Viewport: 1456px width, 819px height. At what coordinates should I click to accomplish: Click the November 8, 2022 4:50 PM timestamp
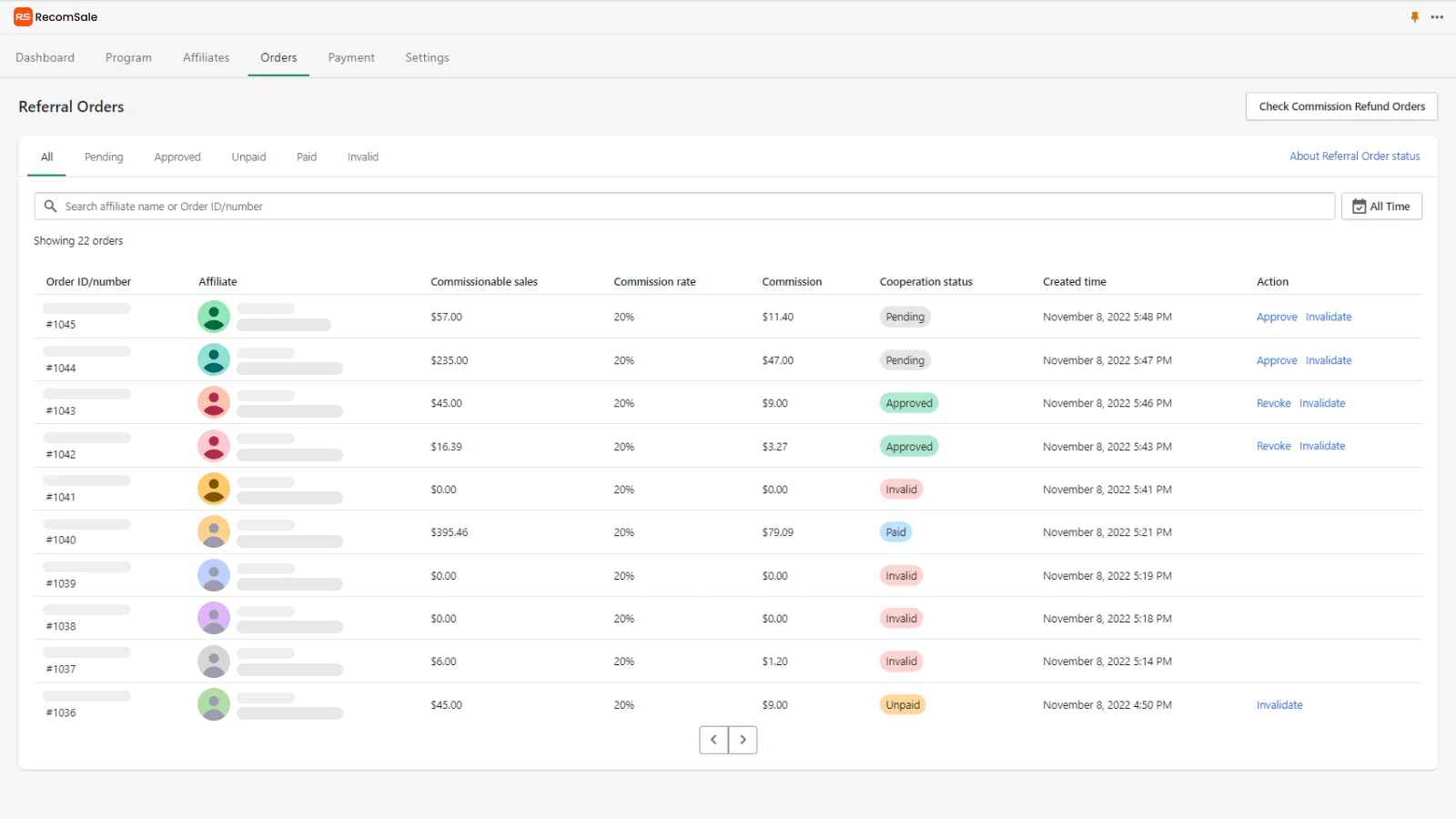(1107, 705)
